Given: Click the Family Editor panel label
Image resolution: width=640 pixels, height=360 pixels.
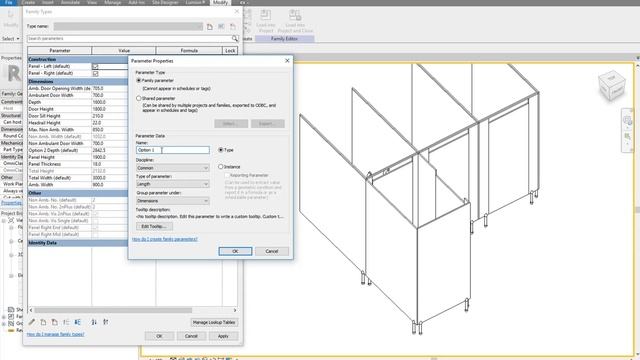Looking at the screenshot, I should tap(284, 39).
